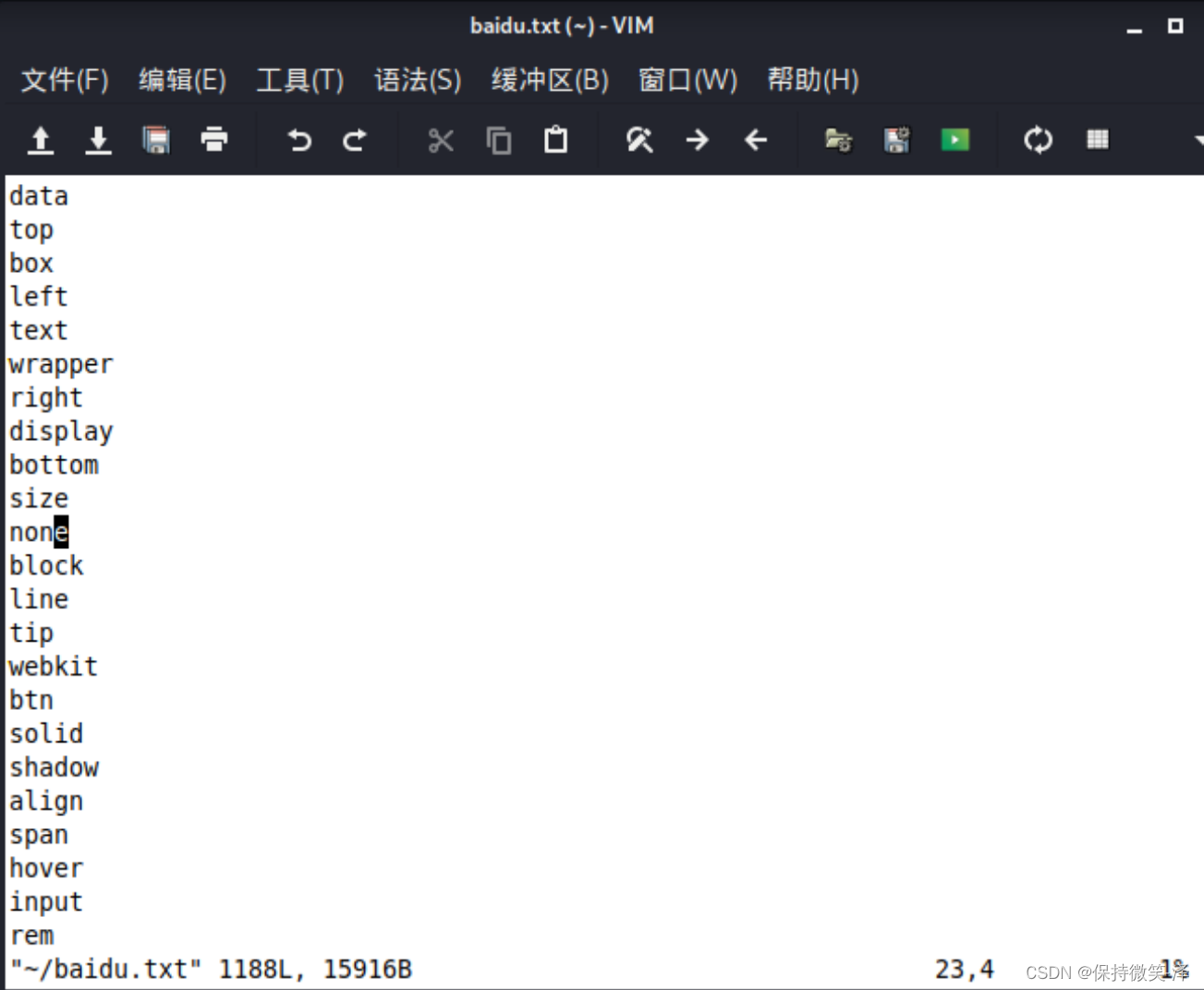Jump to next match with right arrow icon

point(698,141)
